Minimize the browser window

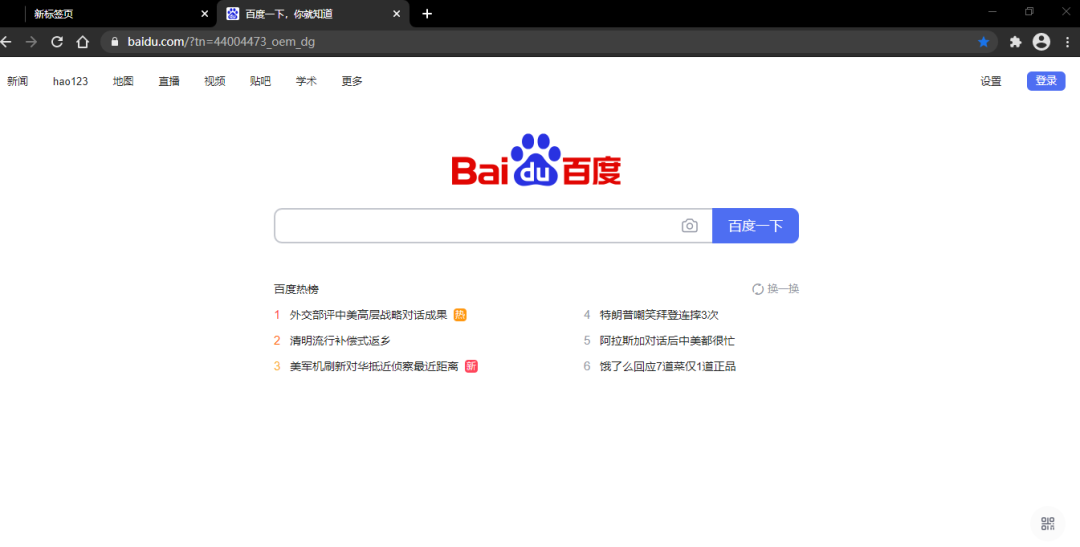993,12
